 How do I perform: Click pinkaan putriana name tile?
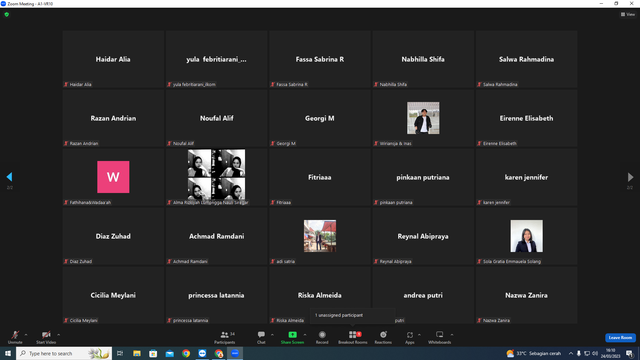(423, 177)
